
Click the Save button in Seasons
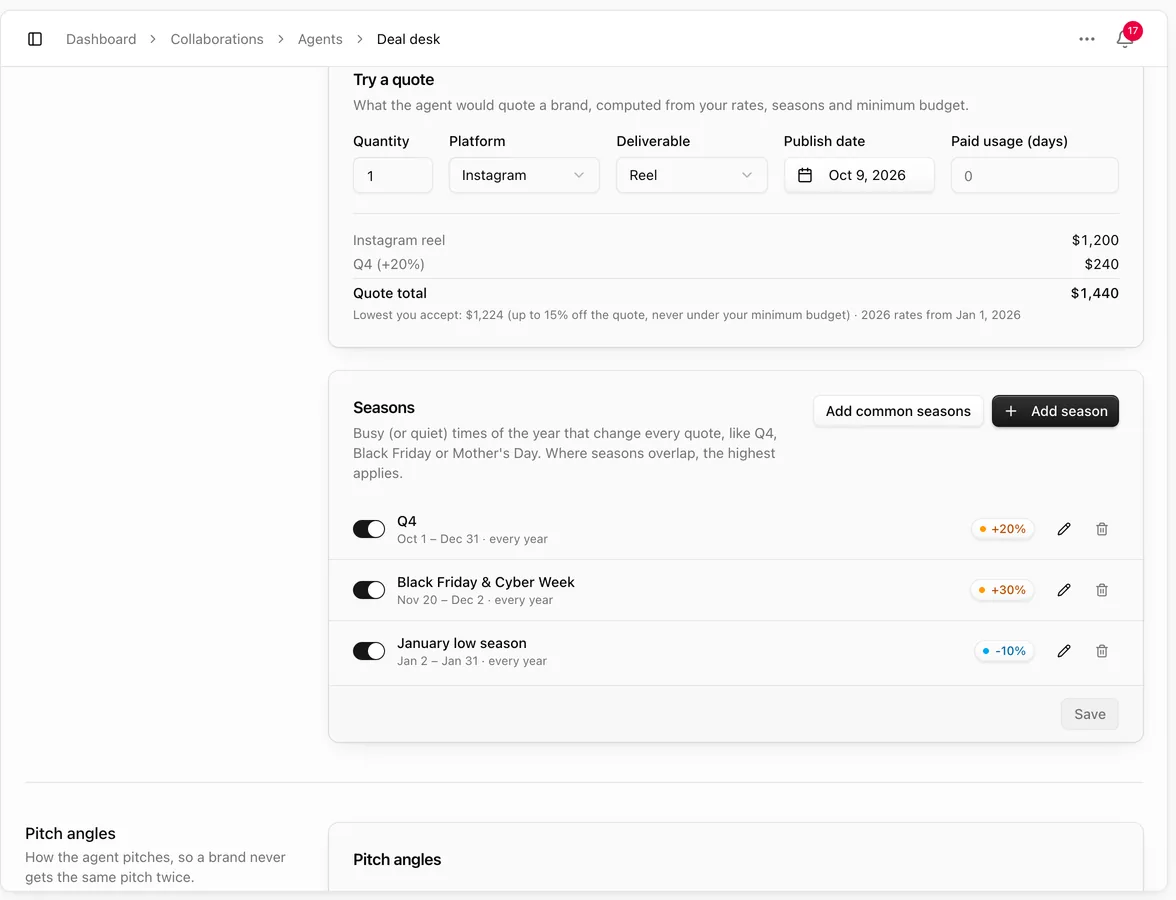1090,714
